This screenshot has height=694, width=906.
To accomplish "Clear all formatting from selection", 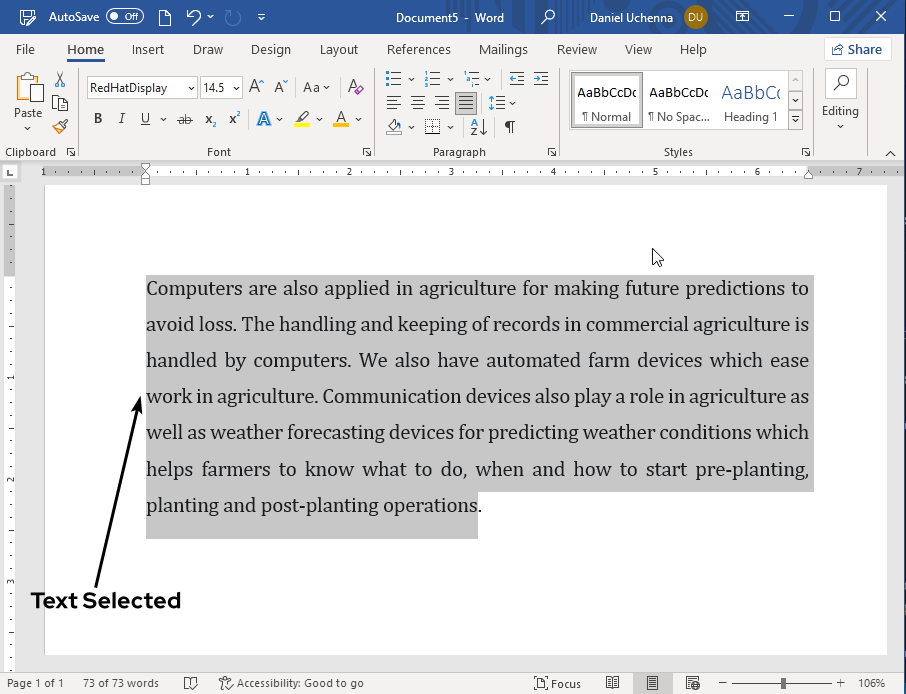I will point(355,88).
